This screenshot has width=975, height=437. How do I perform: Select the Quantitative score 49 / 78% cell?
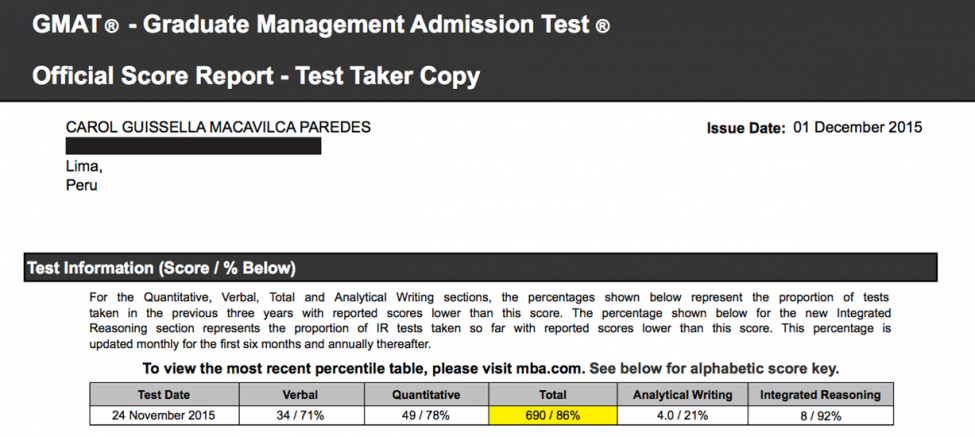point(427,414)
